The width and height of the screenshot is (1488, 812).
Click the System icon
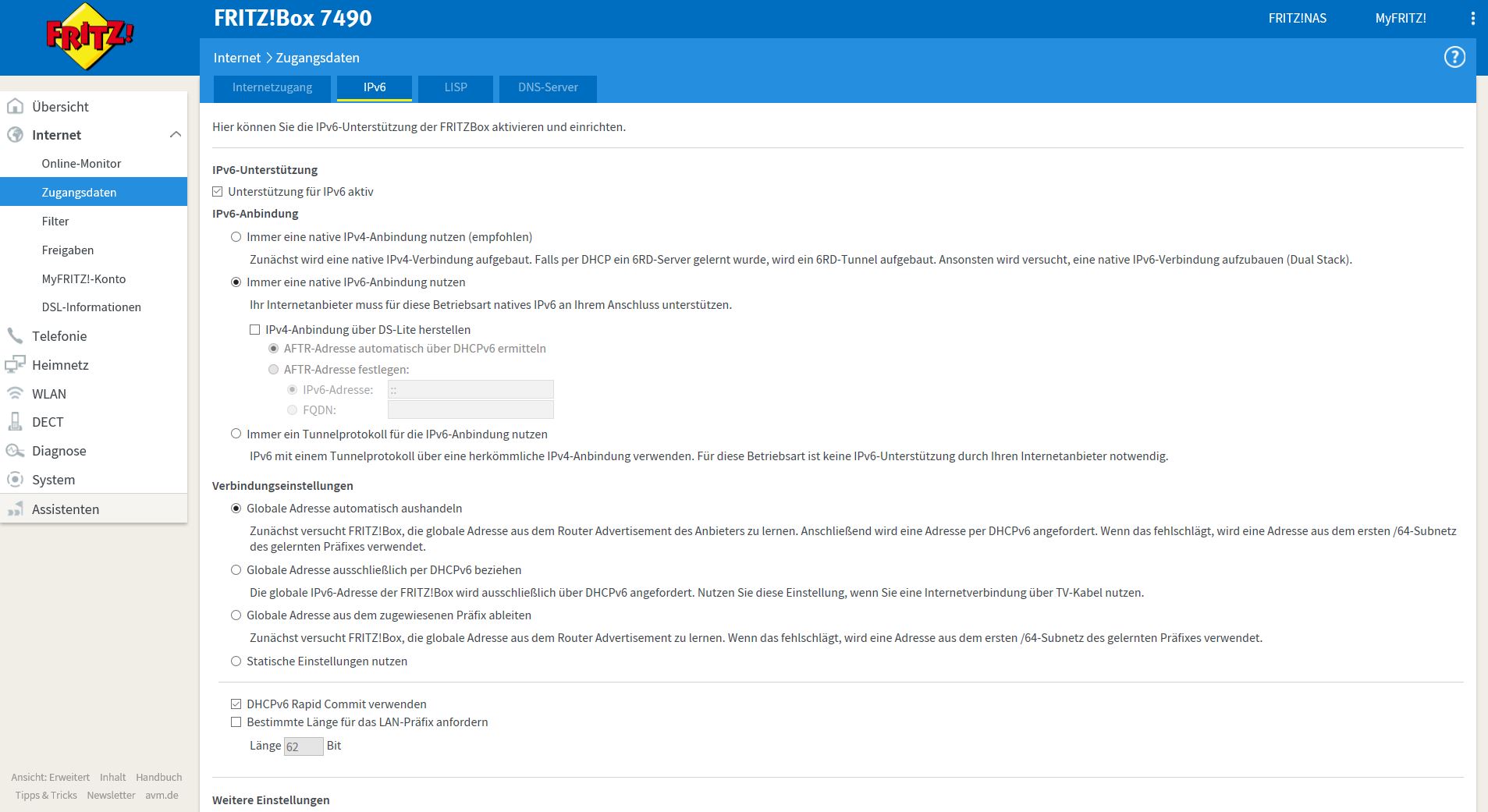pos(15,480)
